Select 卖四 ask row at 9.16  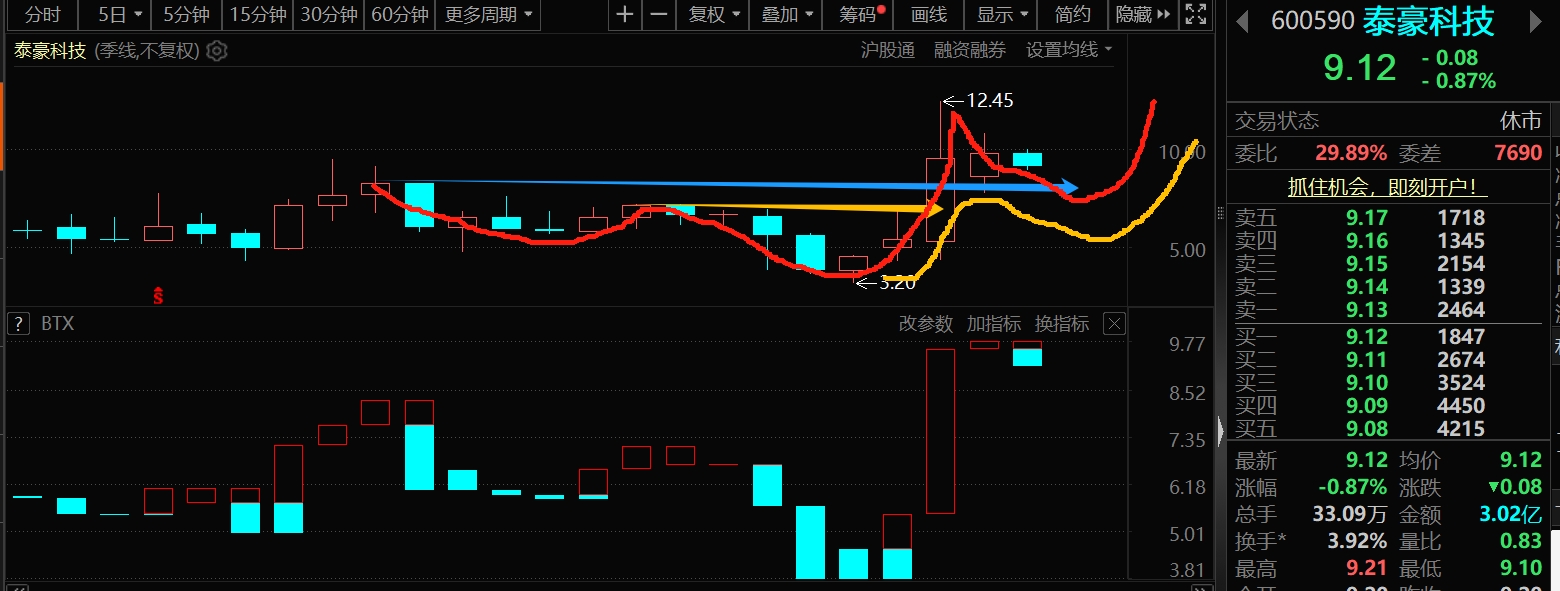point(1389,240)
